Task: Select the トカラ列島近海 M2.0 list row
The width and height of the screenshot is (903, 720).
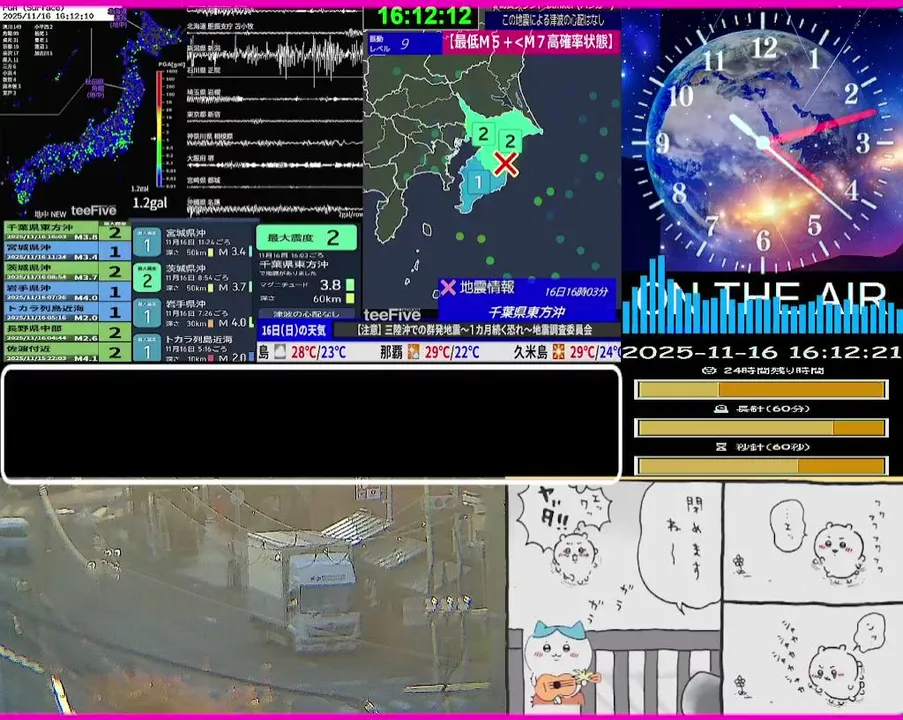Action: (67, 312)
